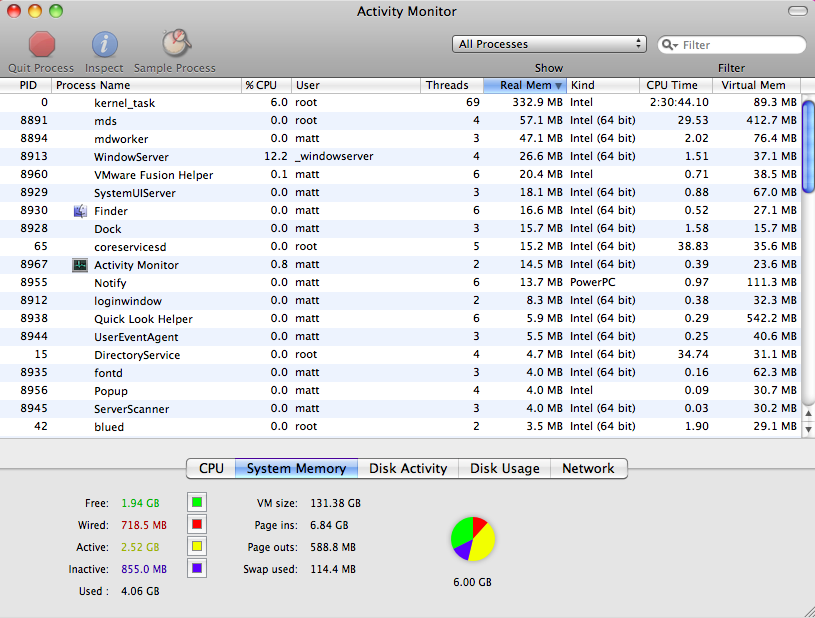Select the Popup process row
Image resolution: width=815 pixels, height=618 pixels.
[400, 391]
